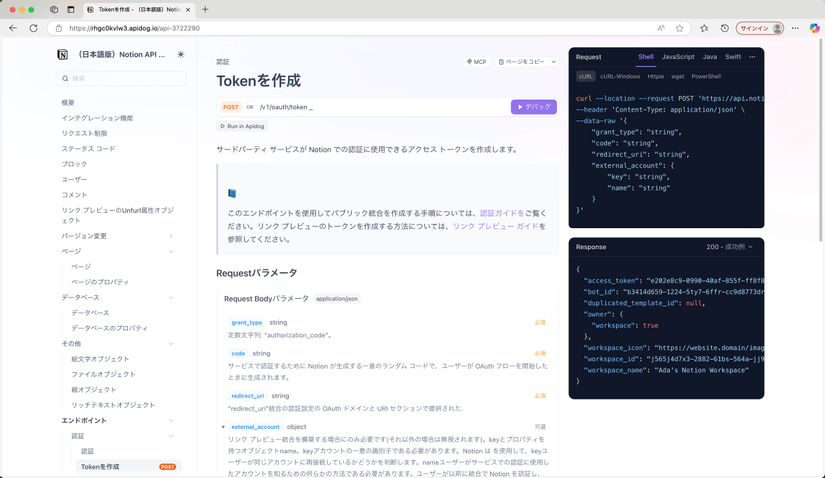Screen dimensions: 825x478
Task: Open データベースのプロパティ in the sidebar
Action: tap(109, 328)
